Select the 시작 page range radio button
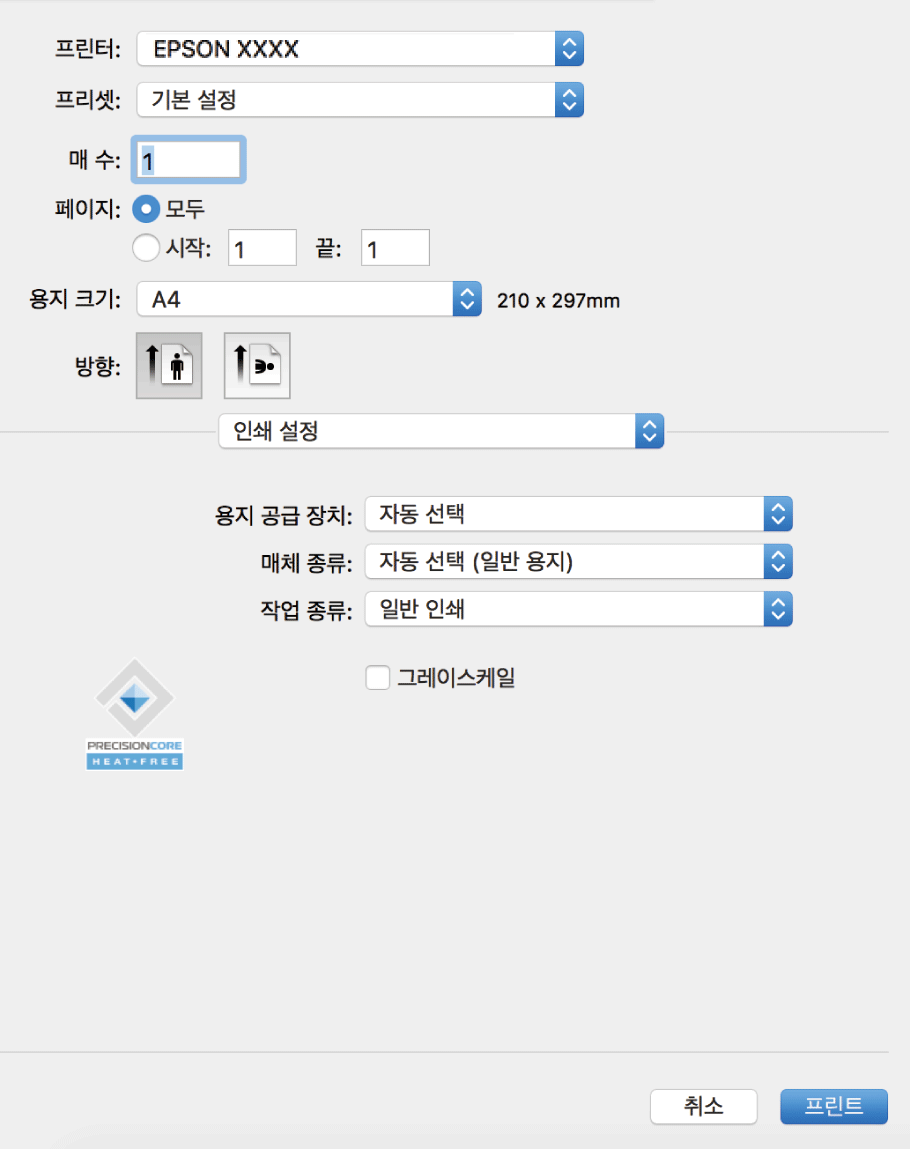Image resolution: width=910 pixels, height=1149 pixels. click(146, 248)
